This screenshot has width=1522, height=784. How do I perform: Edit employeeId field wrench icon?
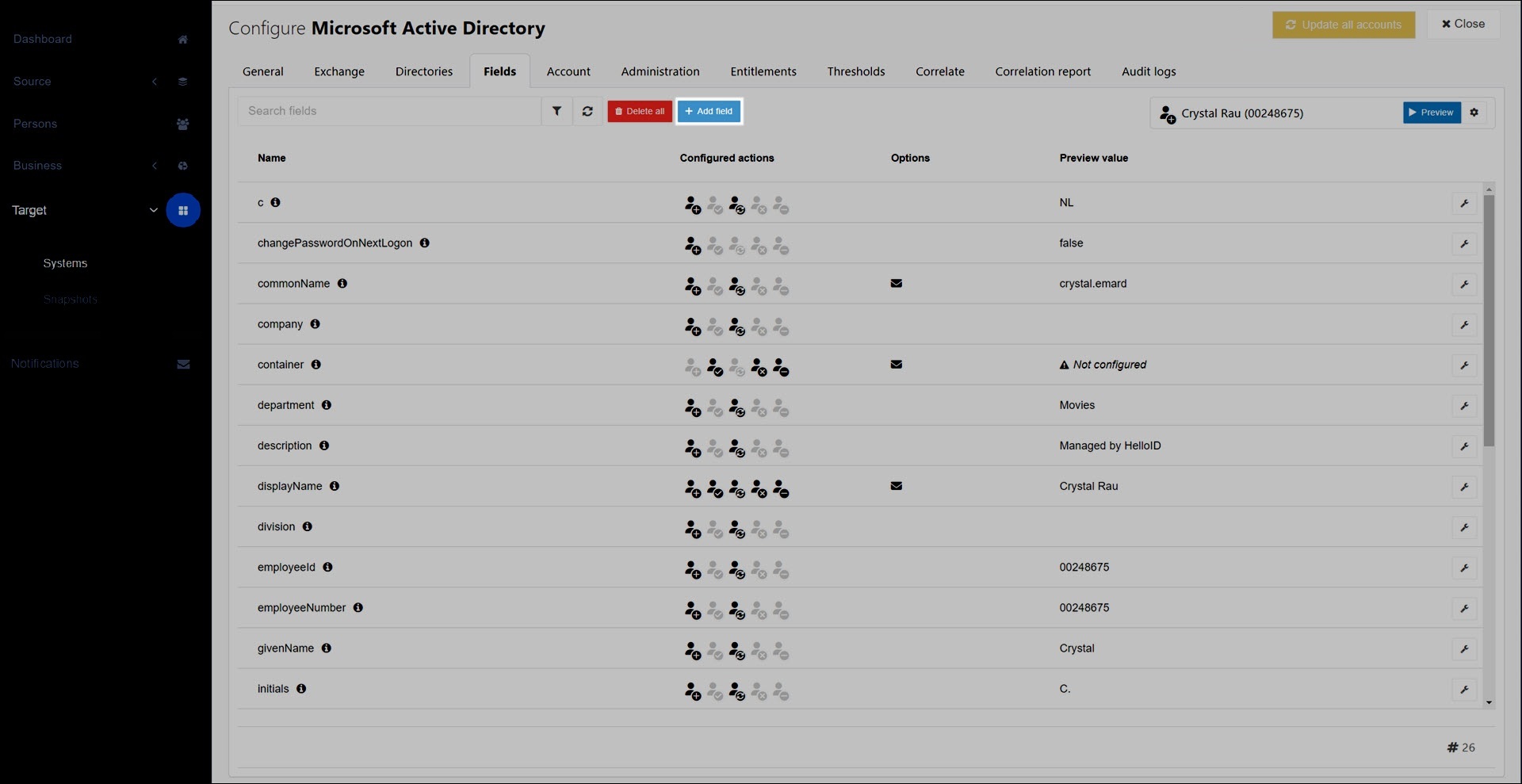(x=1464, y=568)
